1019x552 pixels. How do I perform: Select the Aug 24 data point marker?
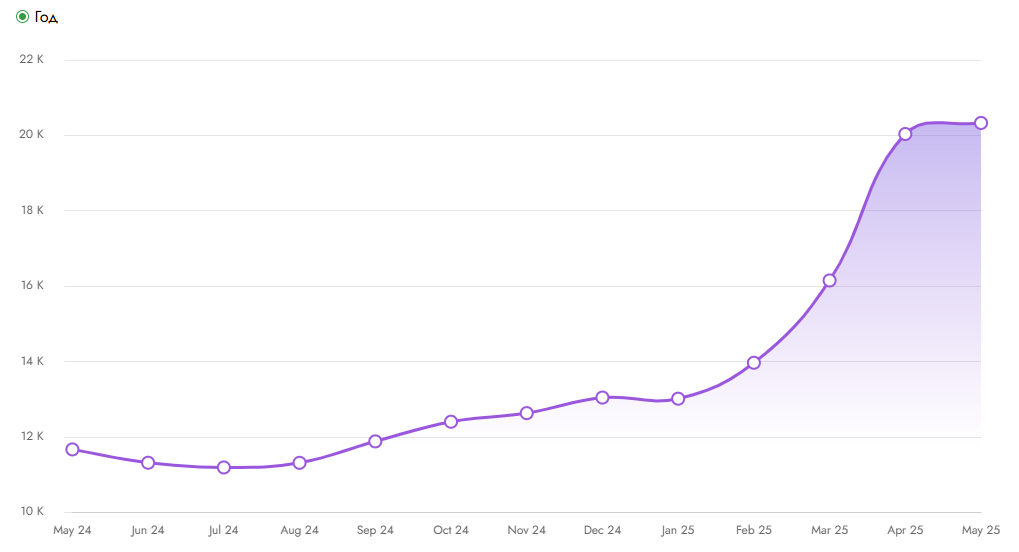(300, 463)
